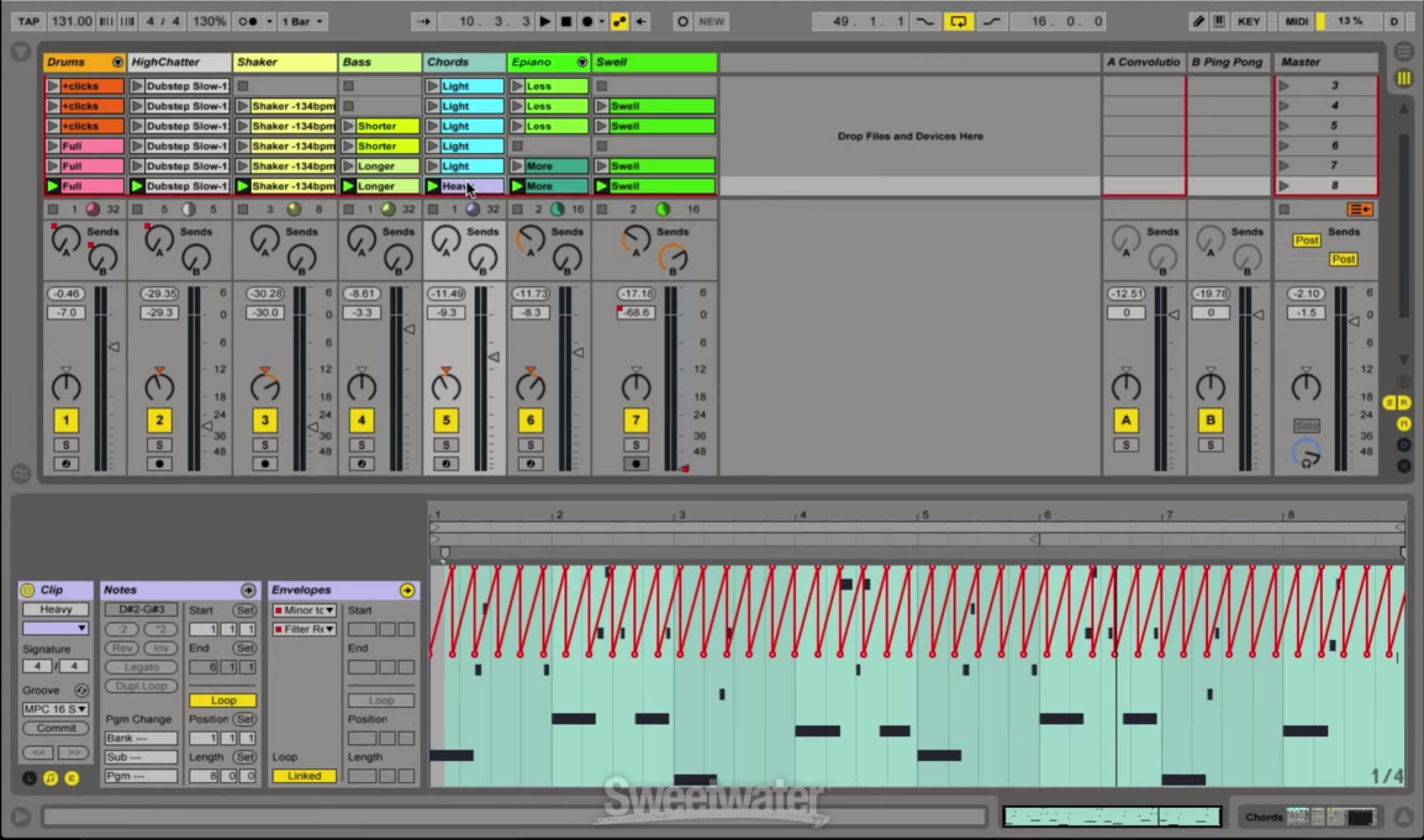This screenshot has width=1424, height=840.
Task: Toggle track 5 activator button
Action: click(446, 420)
